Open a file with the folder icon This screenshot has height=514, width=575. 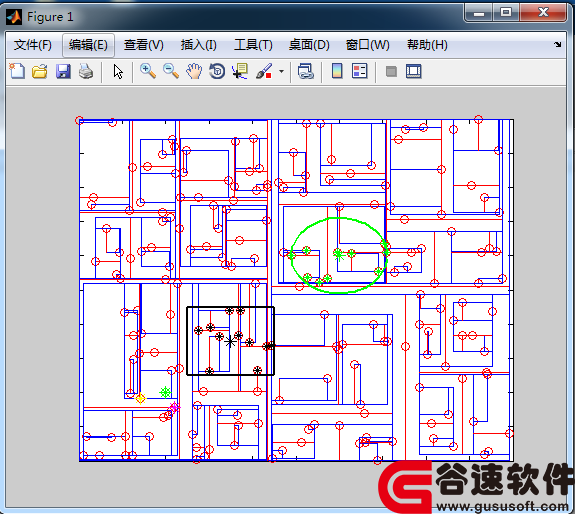click(40, 71)
